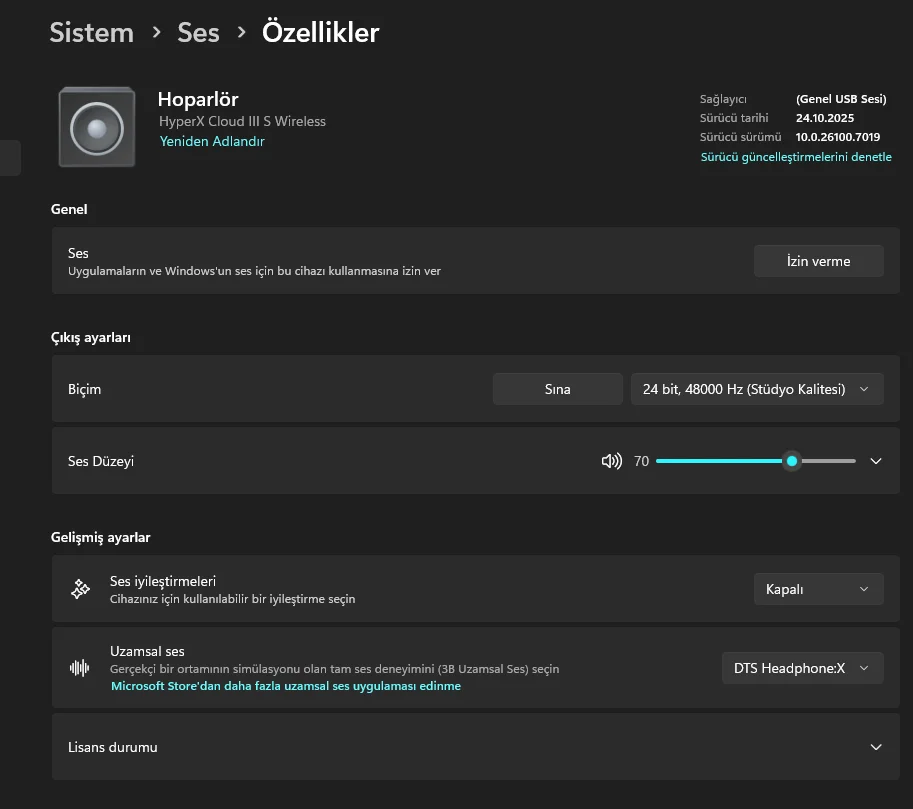
Task: Expand the Ses Düzeyi volume row chevron
Action: pos(876,461)
